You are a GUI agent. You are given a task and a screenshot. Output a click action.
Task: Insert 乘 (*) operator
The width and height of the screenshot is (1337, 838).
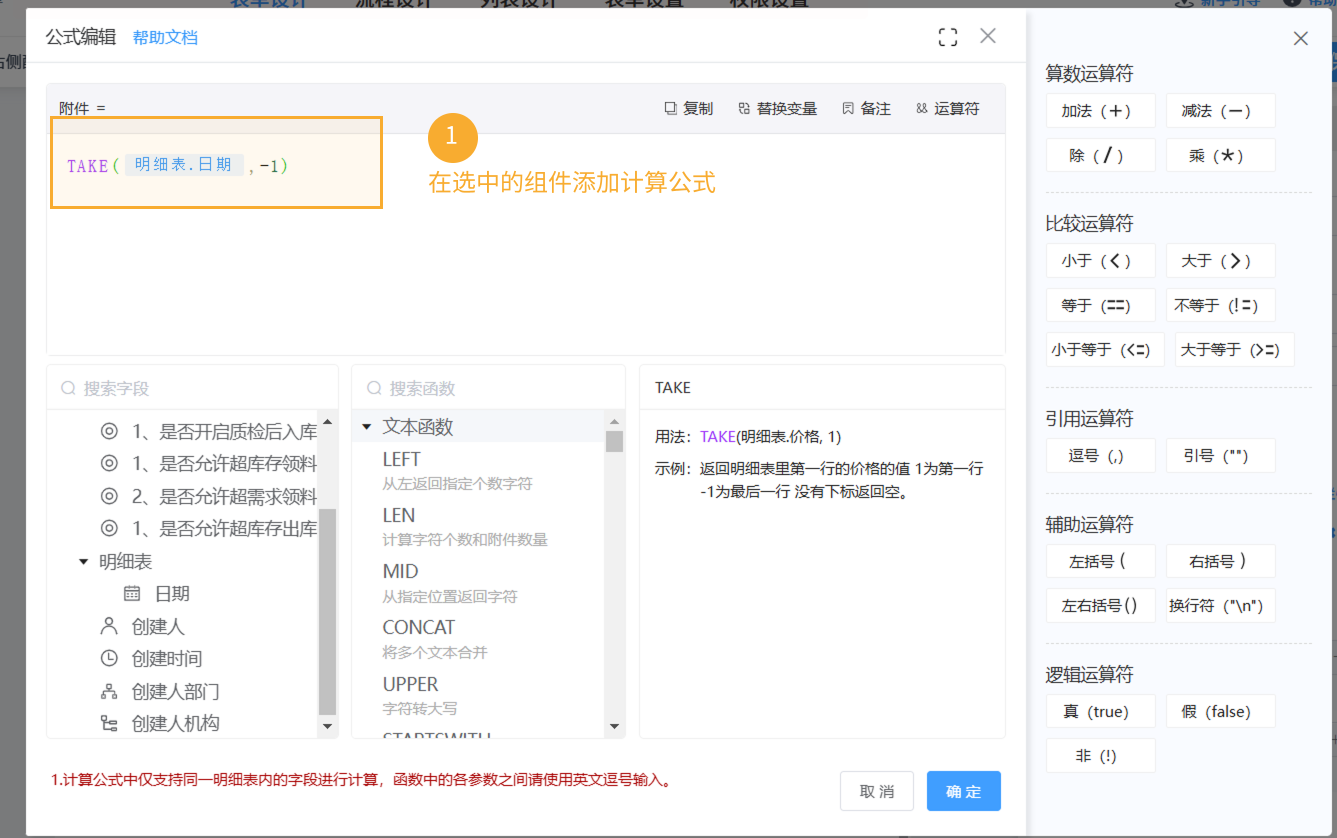[1220, 155]
